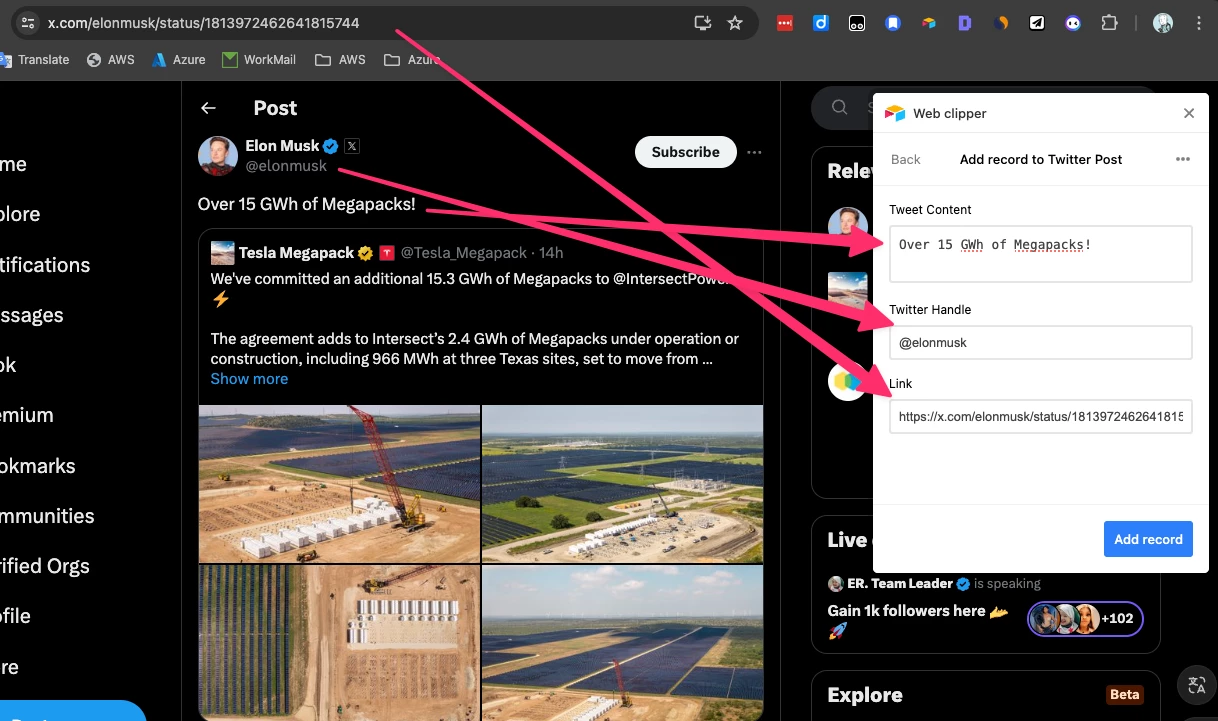Open the purple robot-face extension icon

click(x=1073, y=23)
